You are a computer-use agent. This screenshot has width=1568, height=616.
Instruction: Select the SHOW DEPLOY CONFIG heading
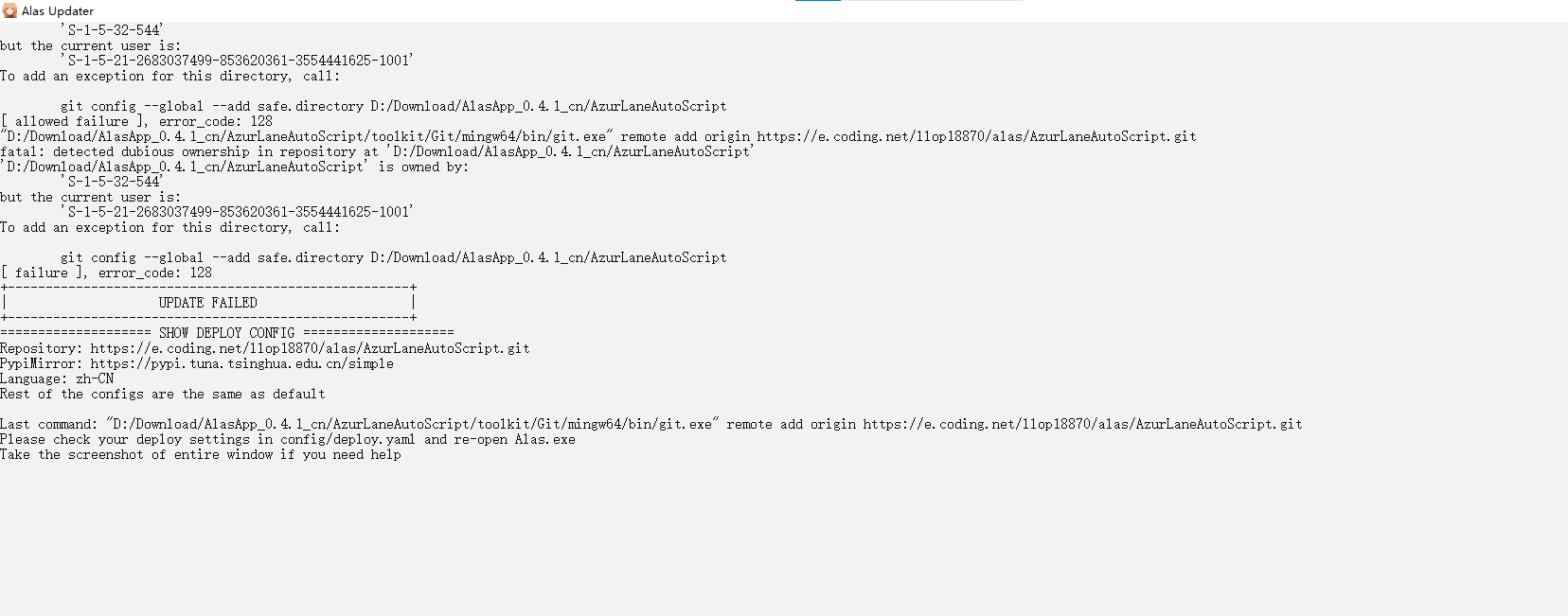pyautogui.click(x=227, y=332)
